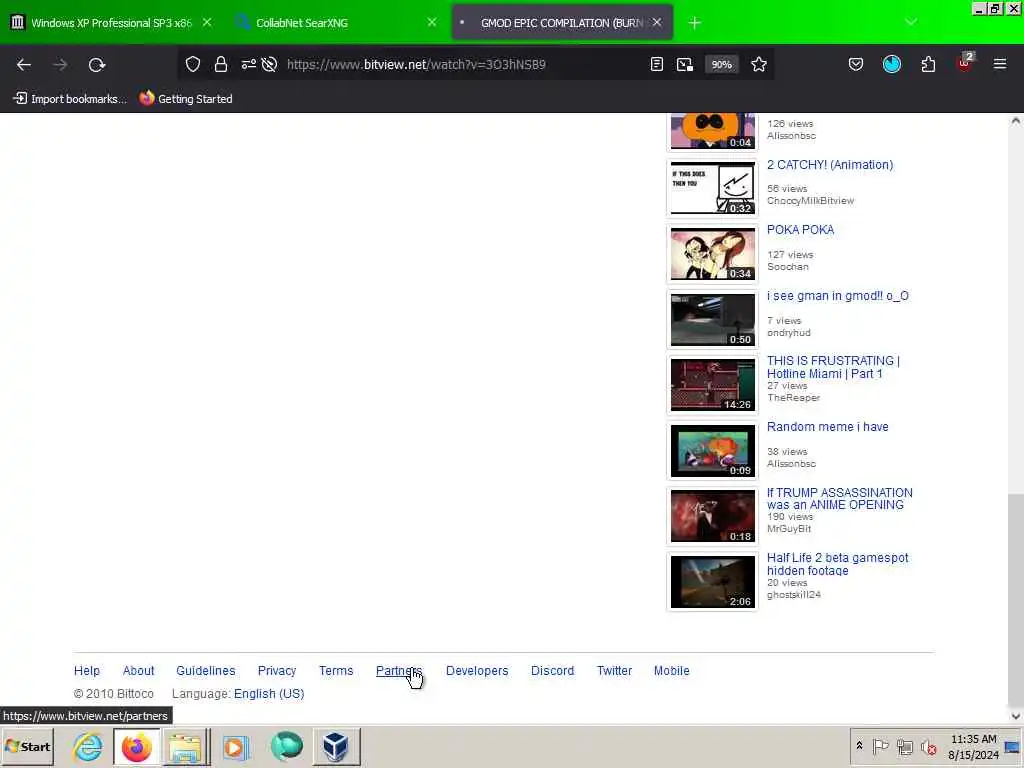Open the Terms footer link
The height and width of the screenshot is (768, 1024).
click(336, 671)
